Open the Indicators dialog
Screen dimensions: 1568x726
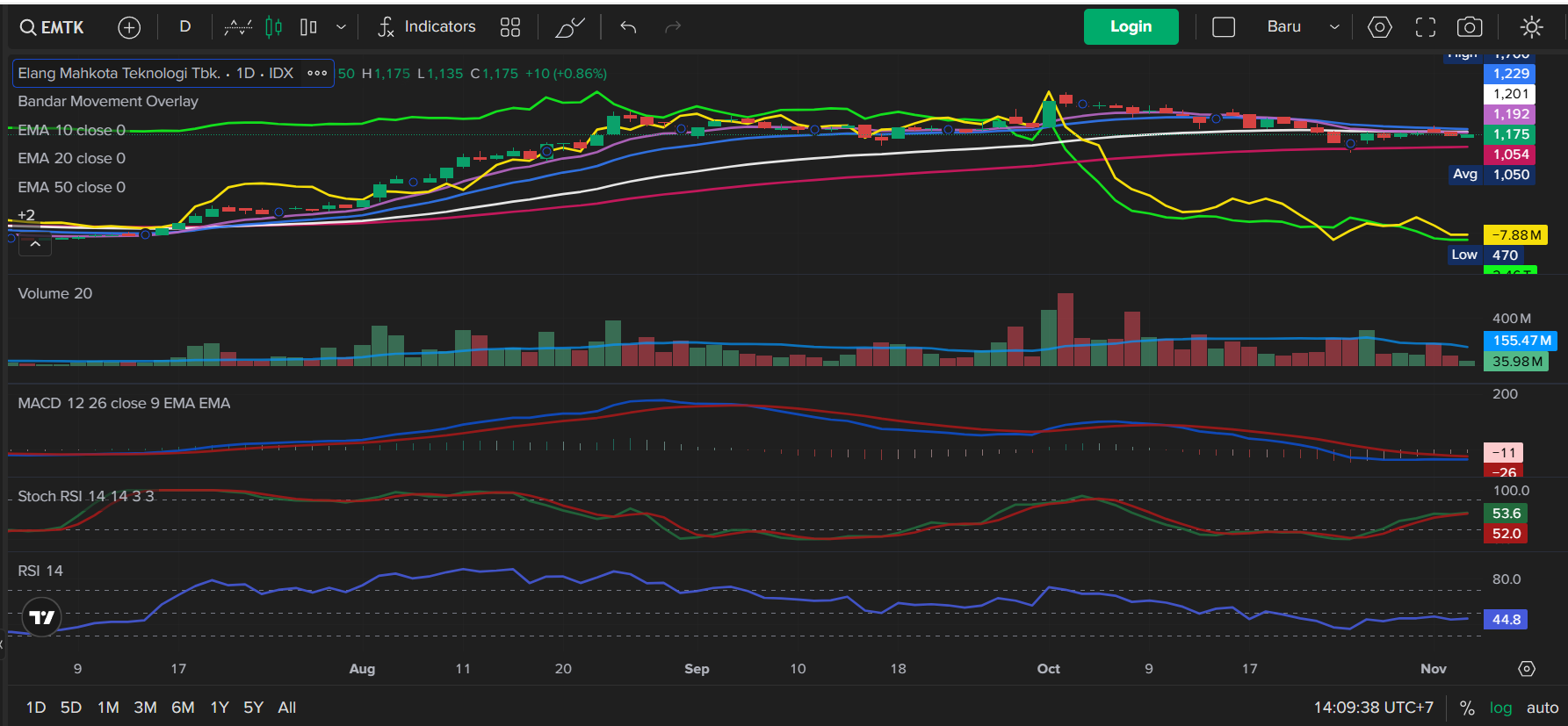click(427, 27)
